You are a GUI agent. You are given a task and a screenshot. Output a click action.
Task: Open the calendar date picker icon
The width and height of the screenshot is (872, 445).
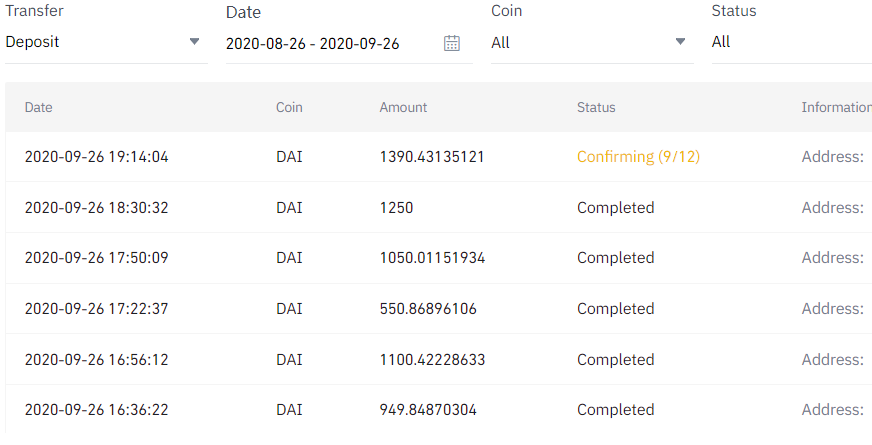tap(452, 43)
